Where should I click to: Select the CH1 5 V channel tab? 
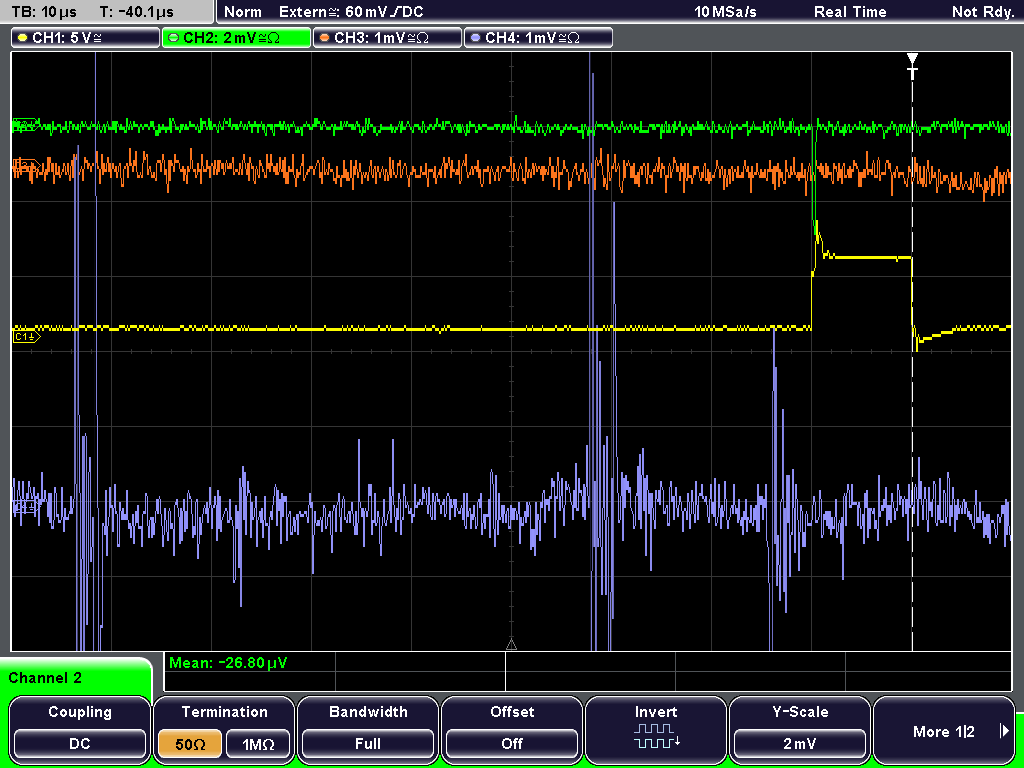(x=86, y=38)
